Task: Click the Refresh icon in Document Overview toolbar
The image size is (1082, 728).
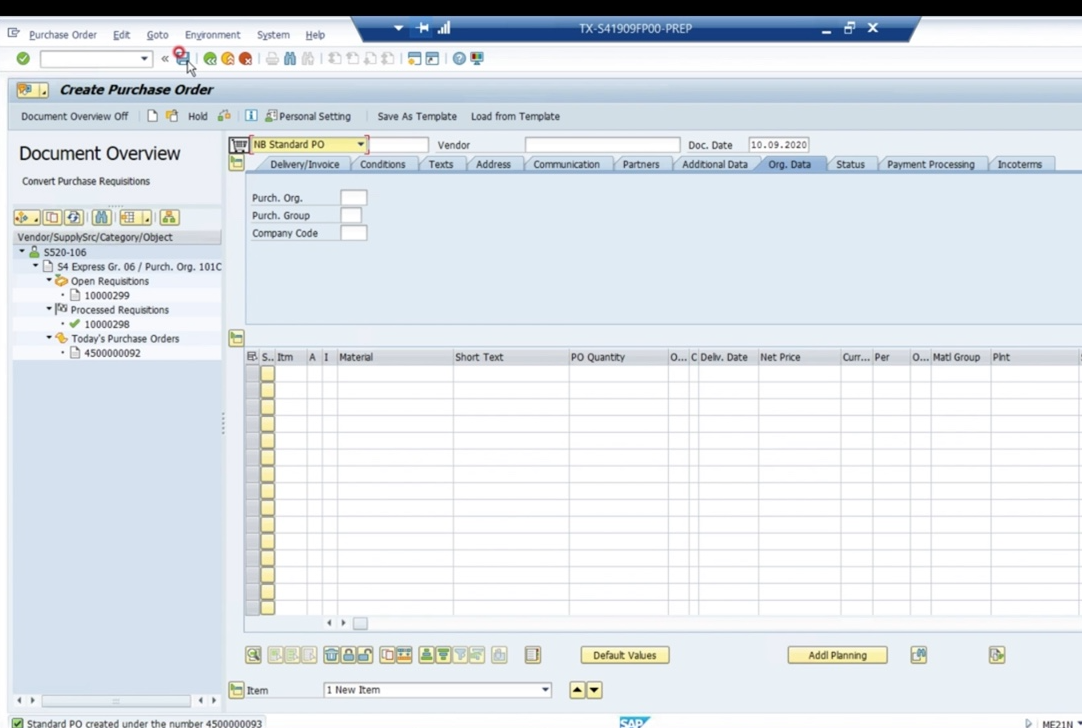Action: click(x=73, y=217)
